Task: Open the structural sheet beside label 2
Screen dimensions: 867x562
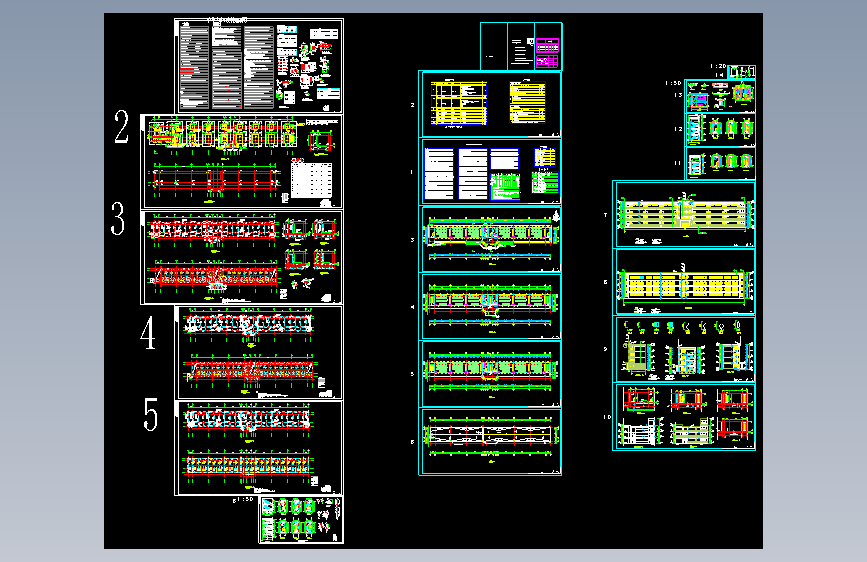Action: (242, 162)
